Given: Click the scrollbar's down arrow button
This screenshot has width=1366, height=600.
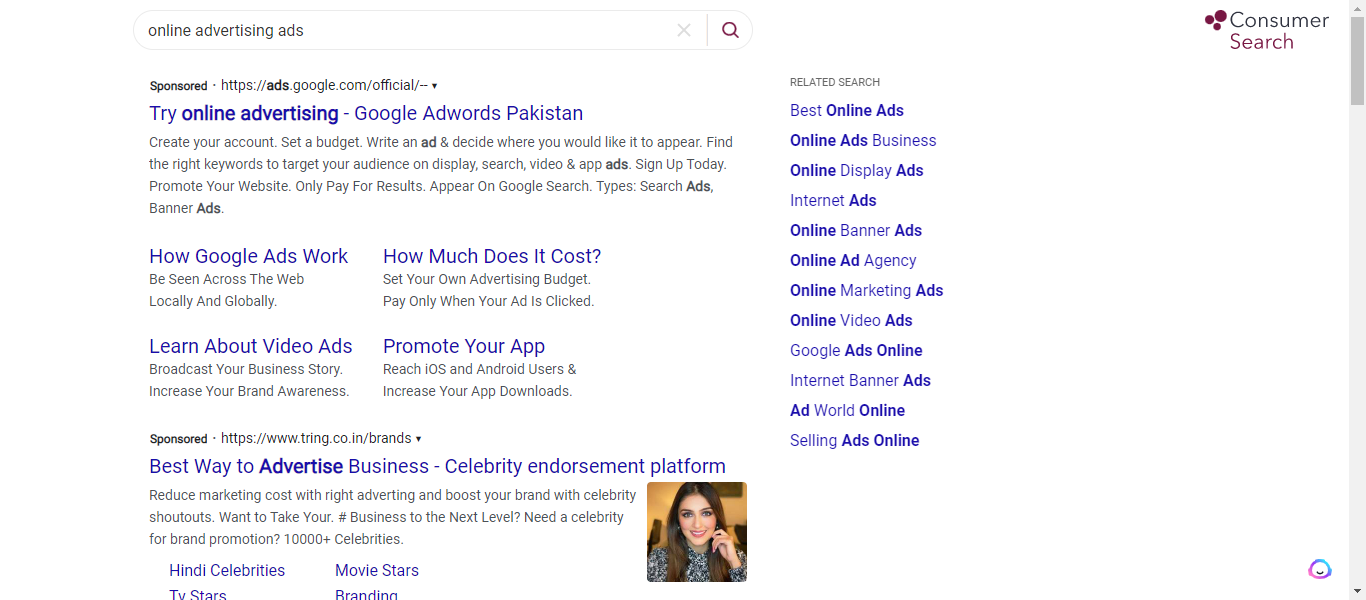Looking at the screenshot, I should pos(1357,592).
